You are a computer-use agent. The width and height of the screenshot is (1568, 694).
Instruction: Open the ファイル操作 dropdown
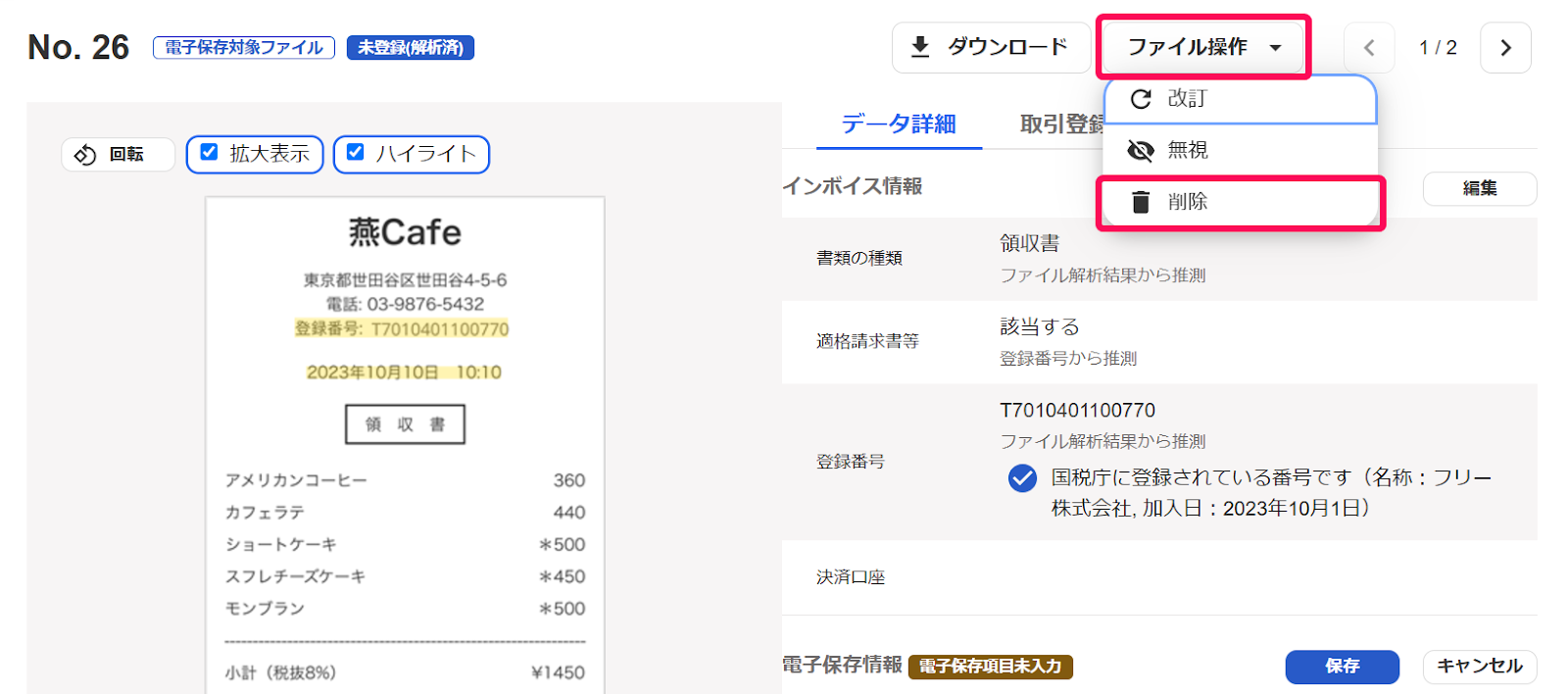point(1188,47)
